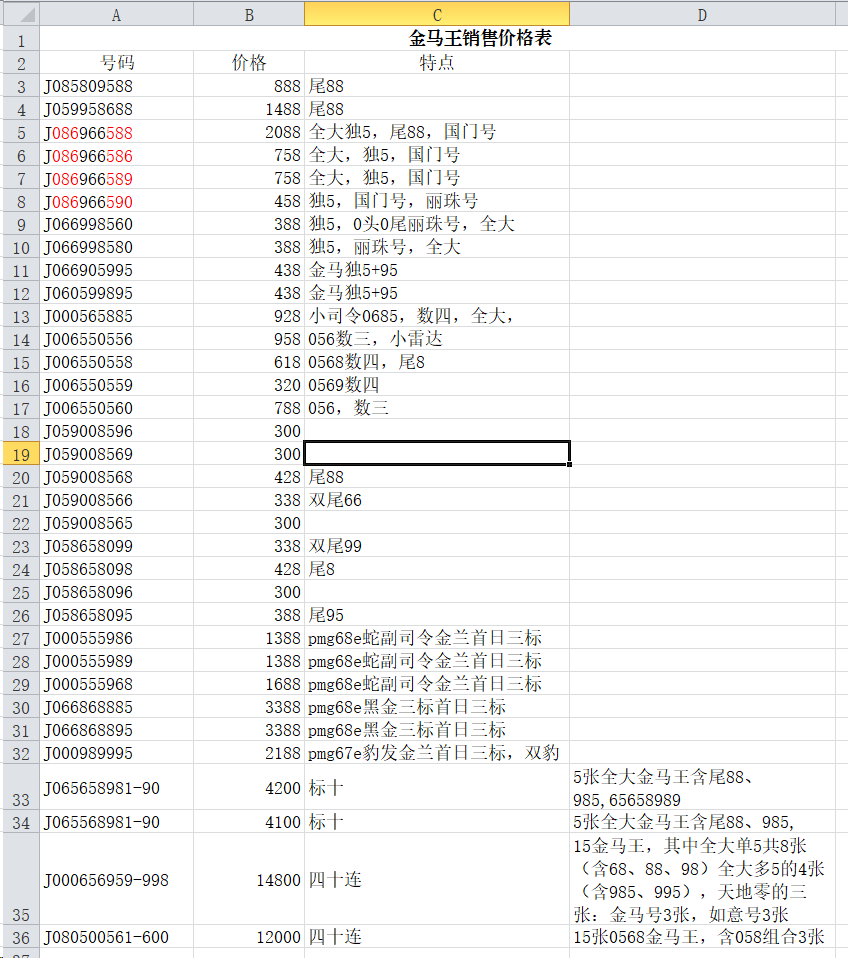
Task: Click the title 金马王销售价格表
Action: tap(480, 38)
